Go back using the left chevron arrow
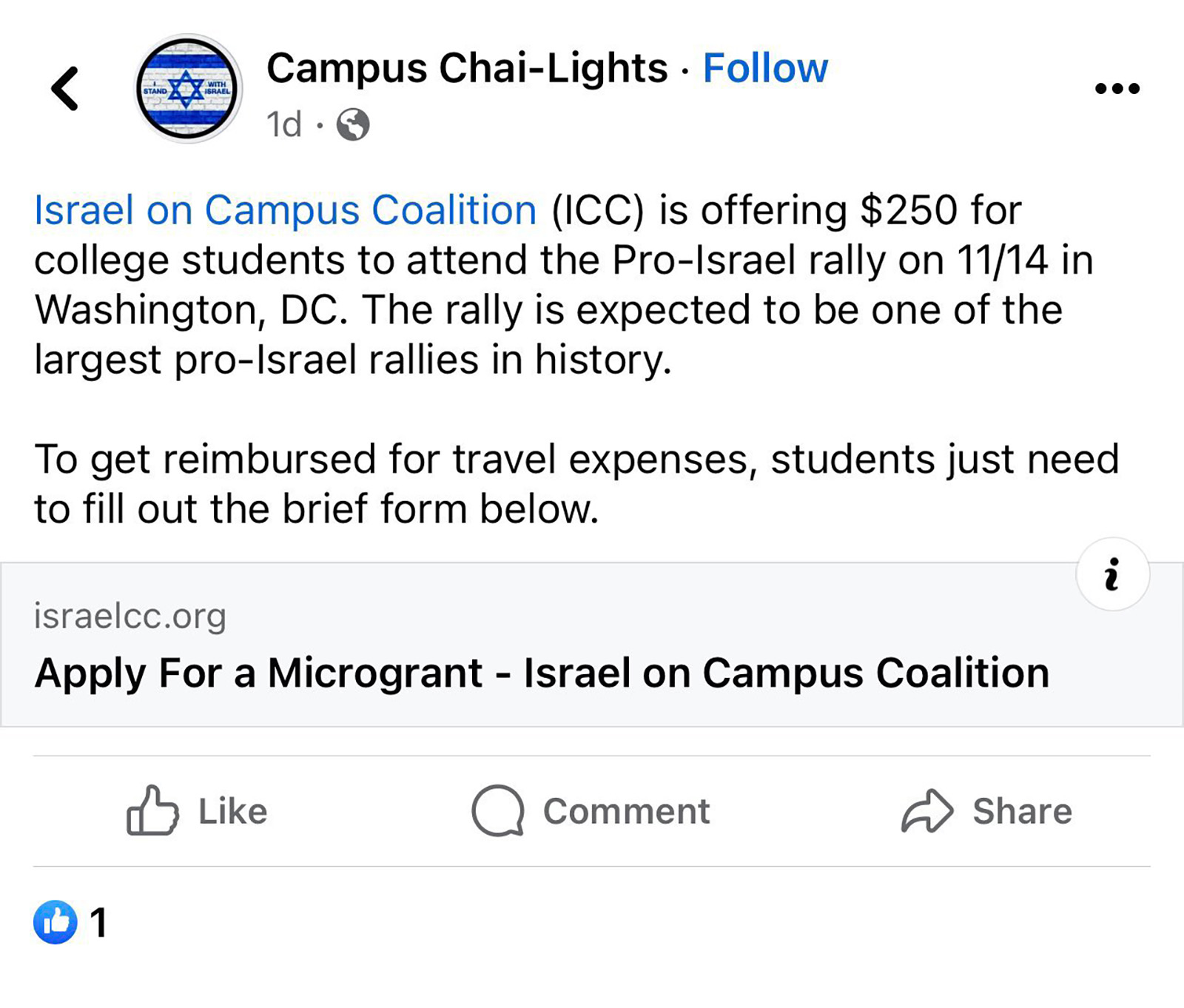The width and height of the screenshot is (1184, 1008). click(x=65, y=89)
